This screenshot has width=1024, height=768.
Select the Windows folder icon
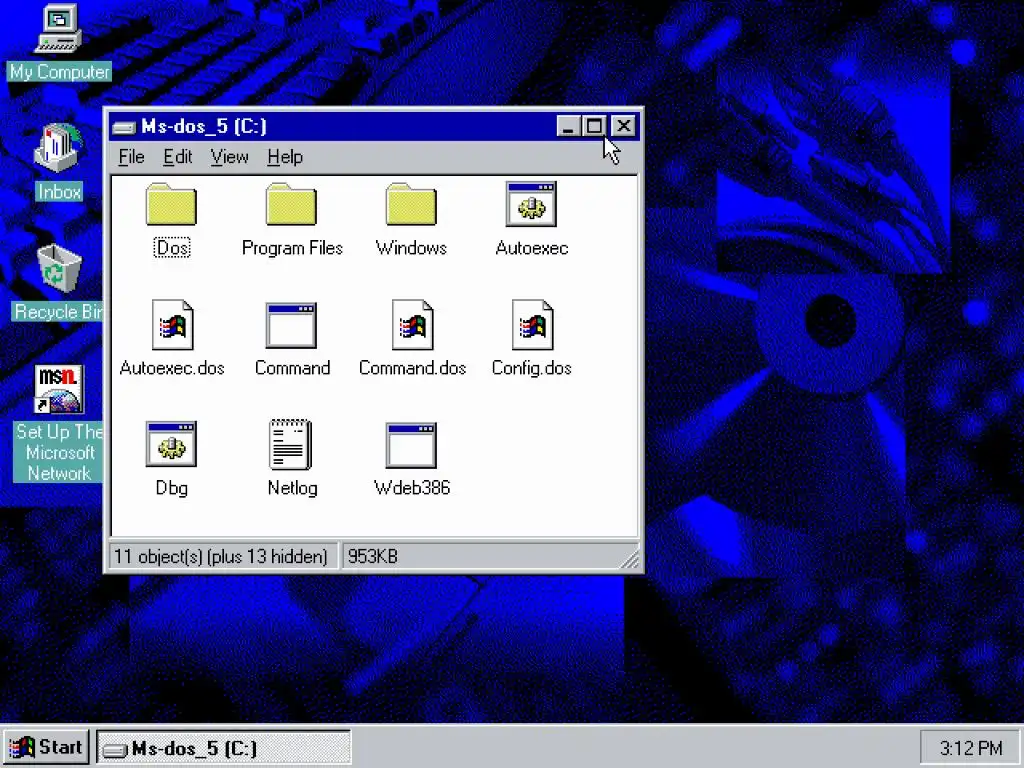411,204
